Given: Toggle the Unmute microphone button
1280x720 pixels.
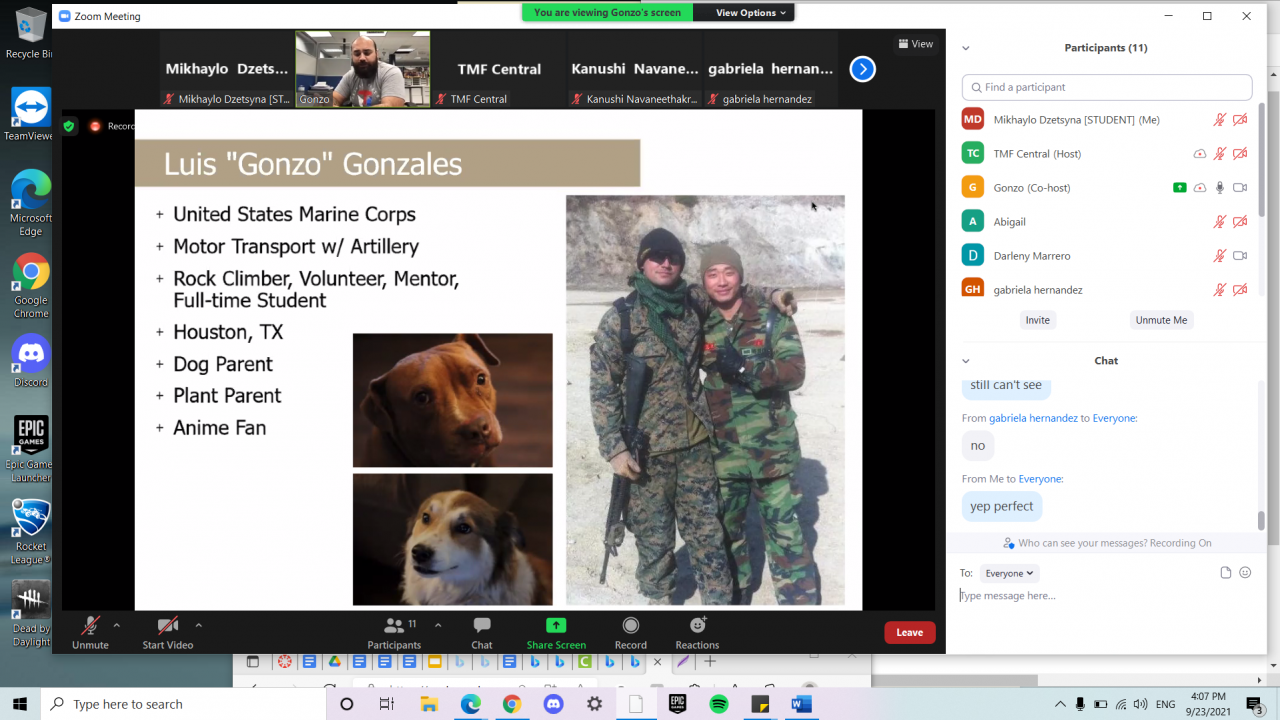Looking at the screenshot, I should 90,627.
